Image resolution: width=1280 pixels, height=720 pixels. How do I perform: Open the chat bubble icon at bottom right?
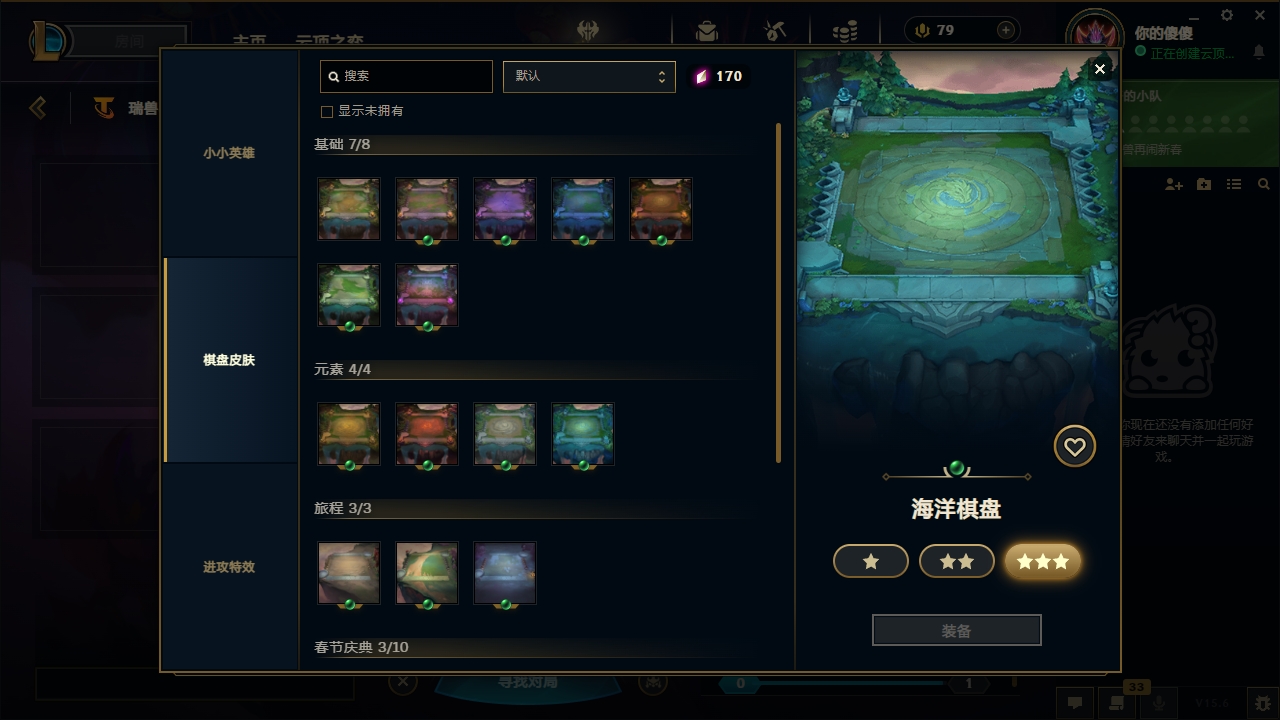coord(1075,703)
